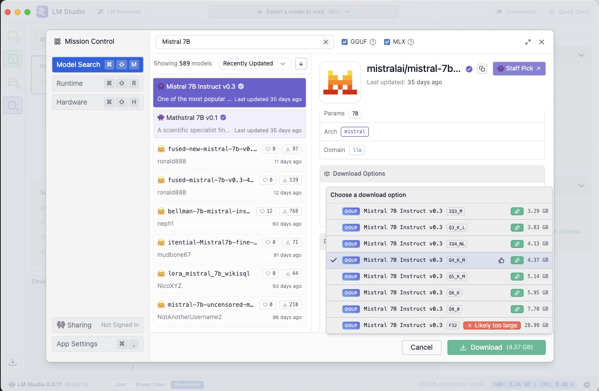This screenshot has width=599, height=391.
Task: Open the Chat sidebar icon in LM Studio
Action: click(13, 36)
